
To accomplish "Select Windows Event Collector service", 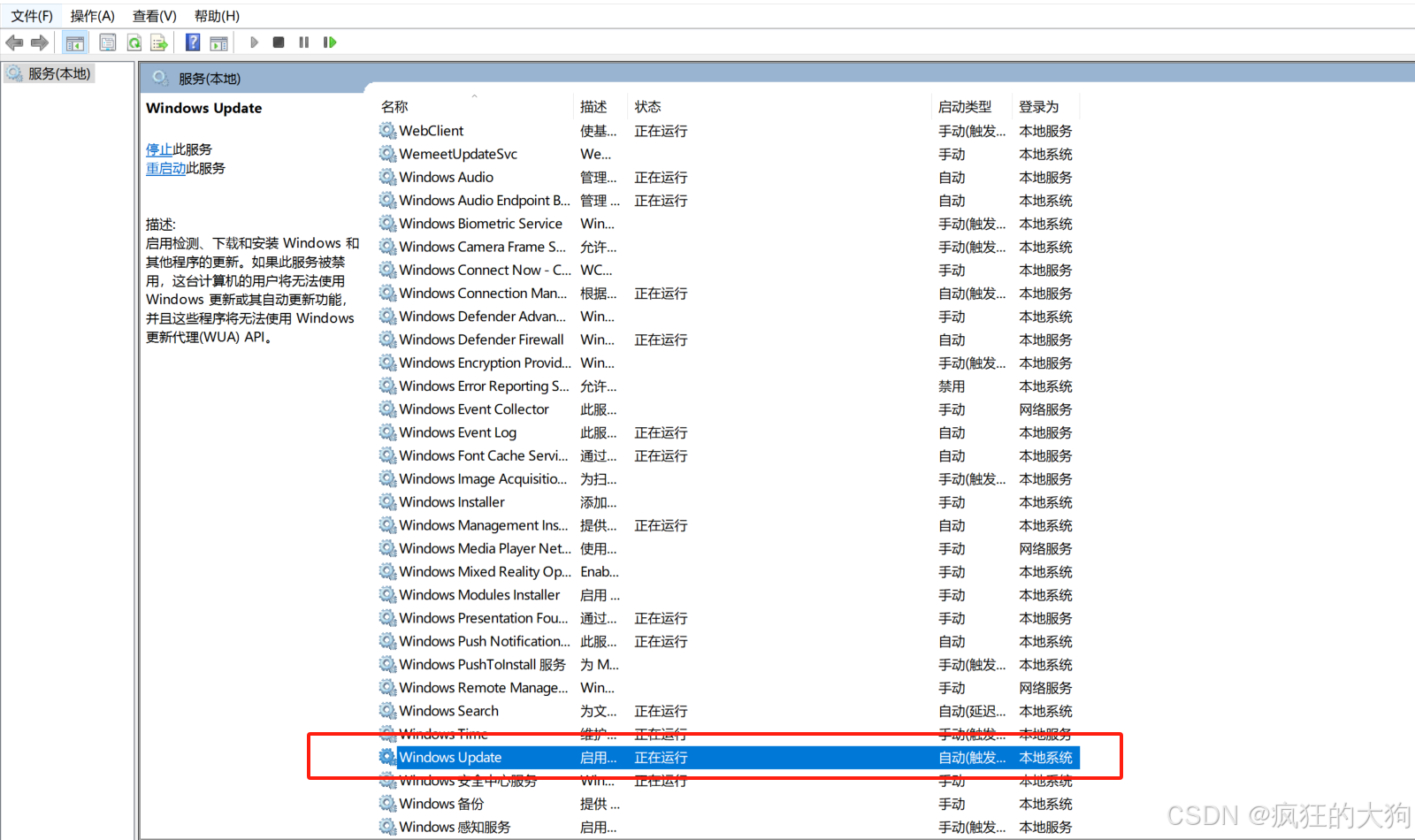I will [x=729, y=409].
